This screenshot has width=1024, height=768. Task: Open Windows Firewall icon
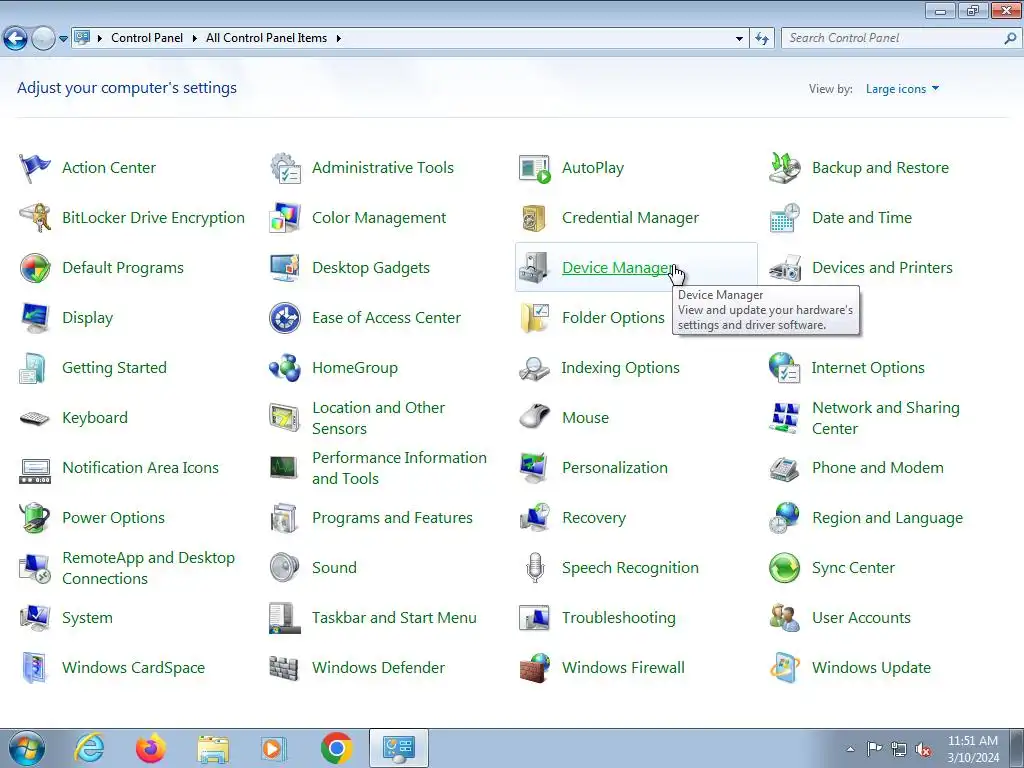point(535,667)
